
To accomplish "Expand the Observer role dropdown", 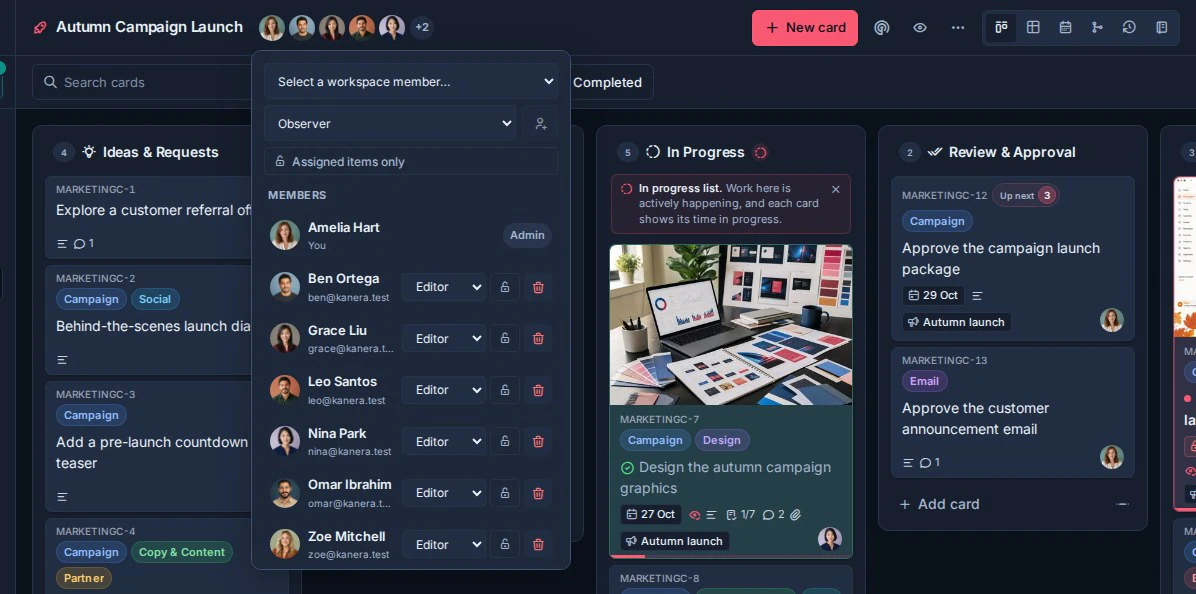I will (390, 124).
